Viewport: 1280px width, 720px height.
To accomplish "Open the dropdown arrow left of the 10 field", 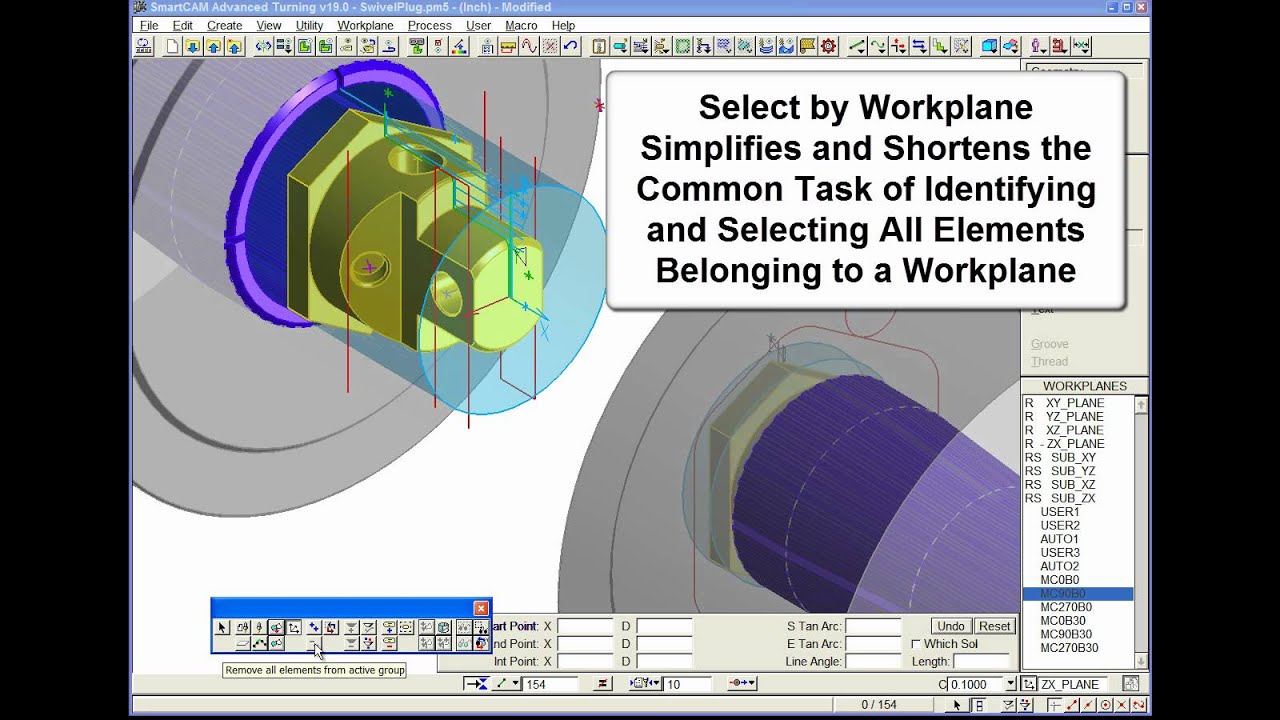I will pos(656,684).
